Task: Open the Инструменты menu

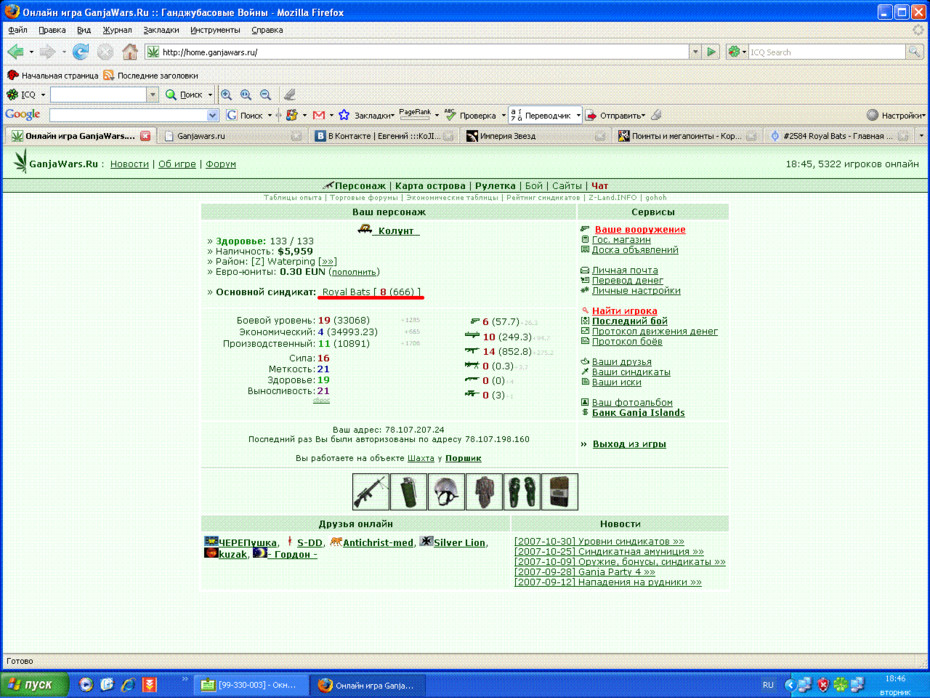Action: [215, 30]
